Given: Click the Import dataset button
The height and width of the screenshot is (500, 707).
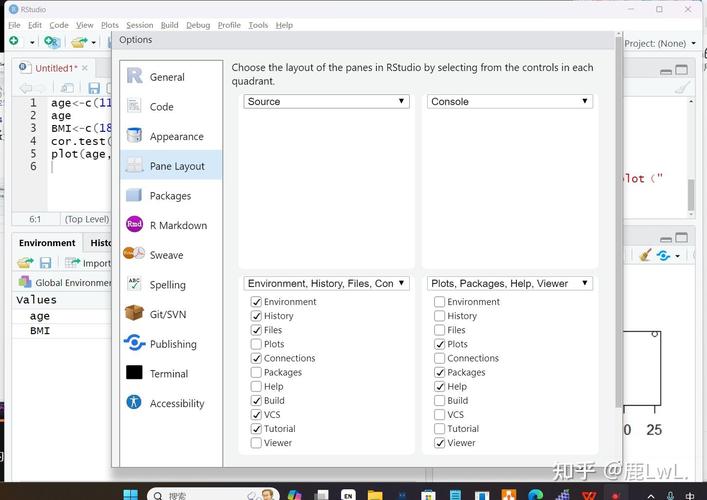Looking at the screenshot, I should 88,263.
